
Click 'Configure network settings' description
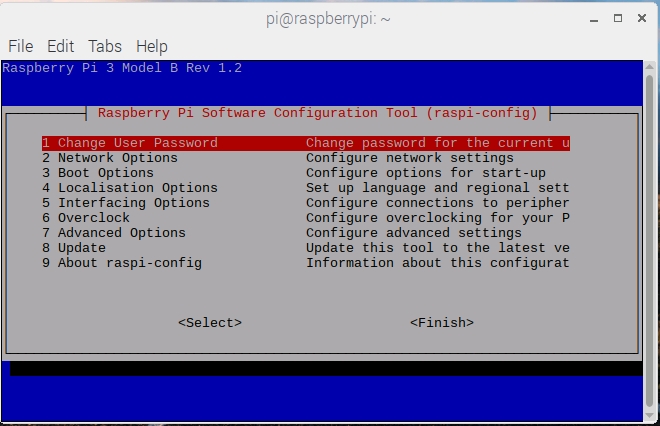pyautogui.click(x=410, y=158)
